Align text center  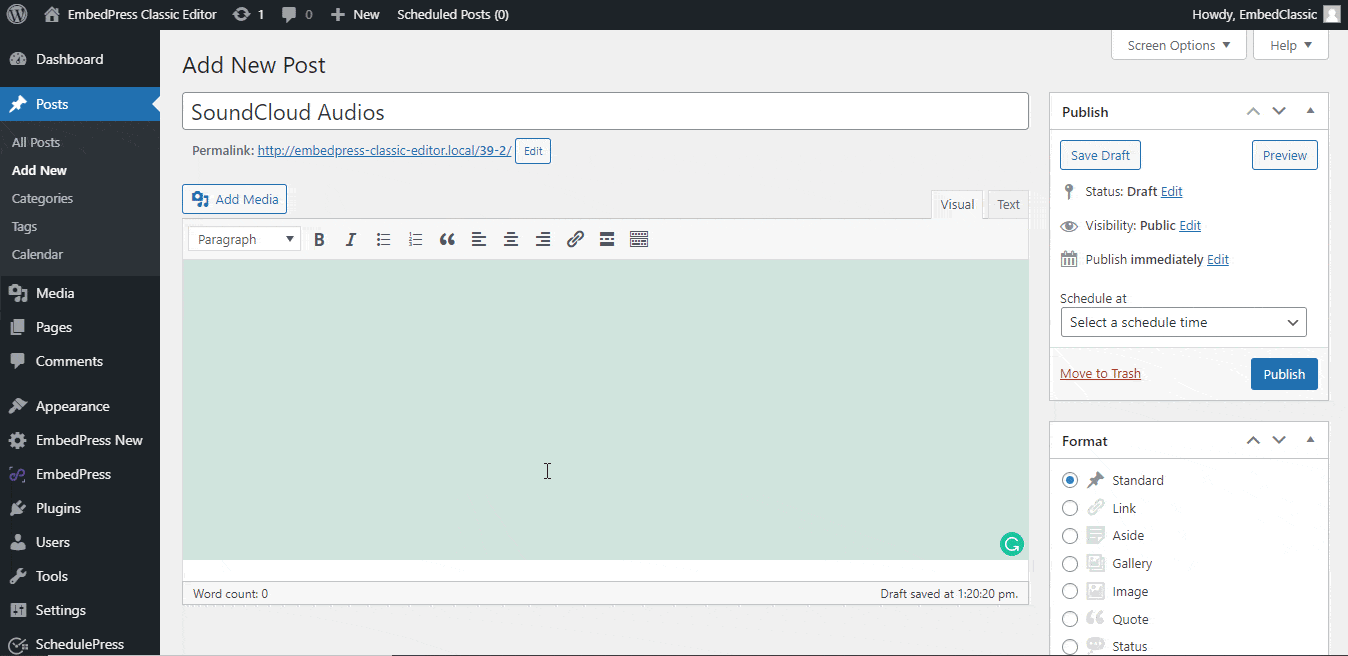click(511, 239)
